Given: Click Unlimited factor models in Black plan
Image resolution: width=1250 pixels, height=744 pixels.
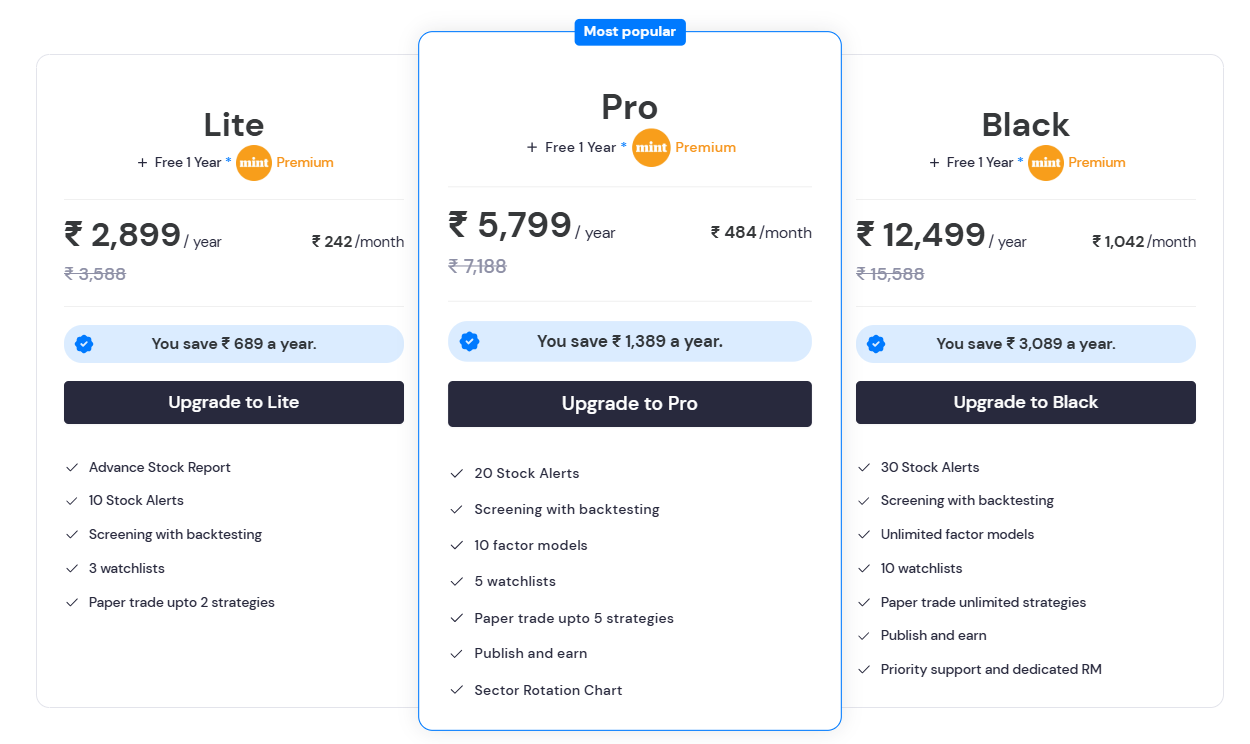Looking at the screenshot, I should coord(957,534).
